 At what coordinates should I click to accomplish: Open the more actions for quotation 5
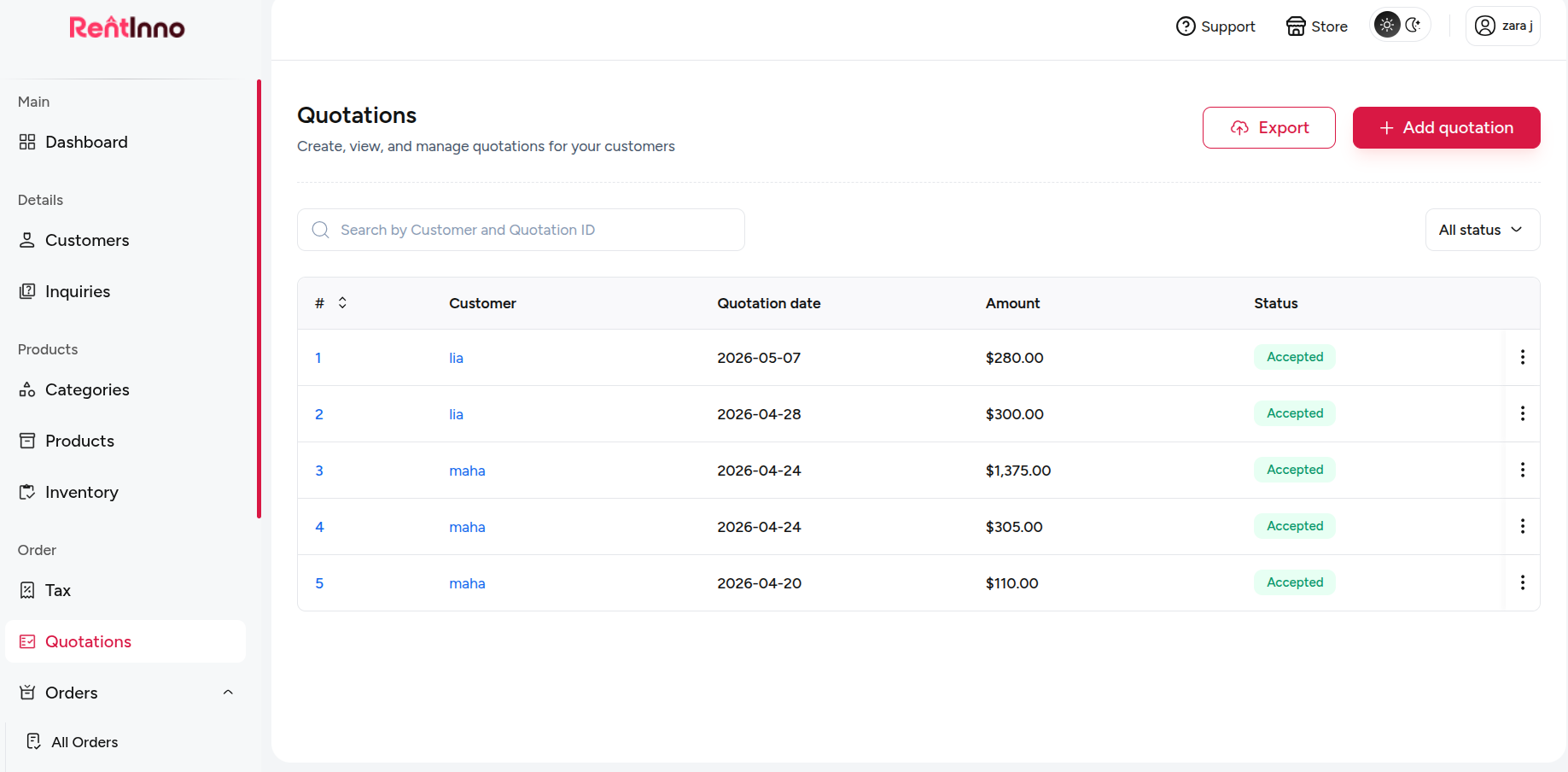(1523, 582)
